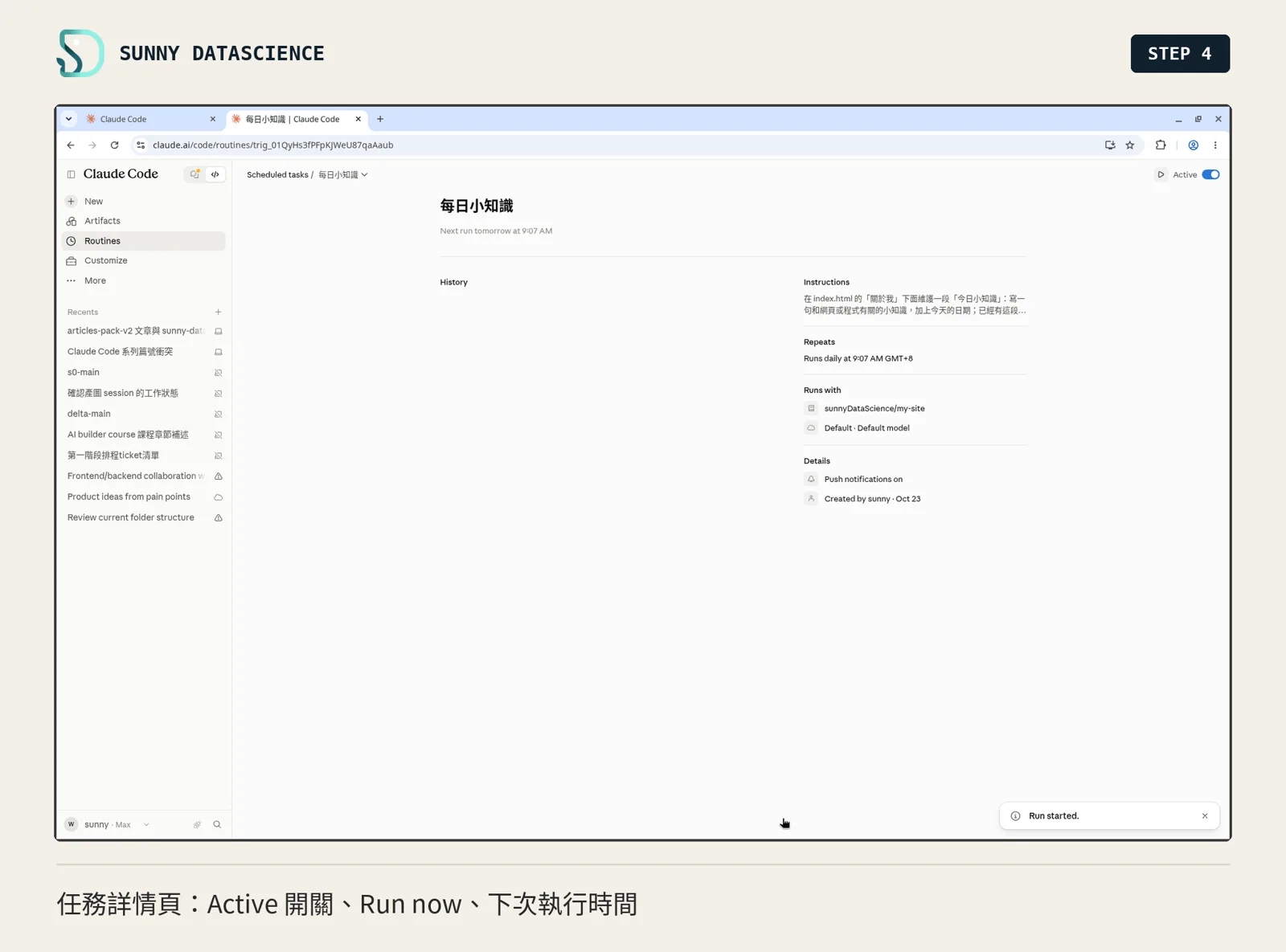
Task: Open a new browser tab
Action: click(x=380, y=119)
